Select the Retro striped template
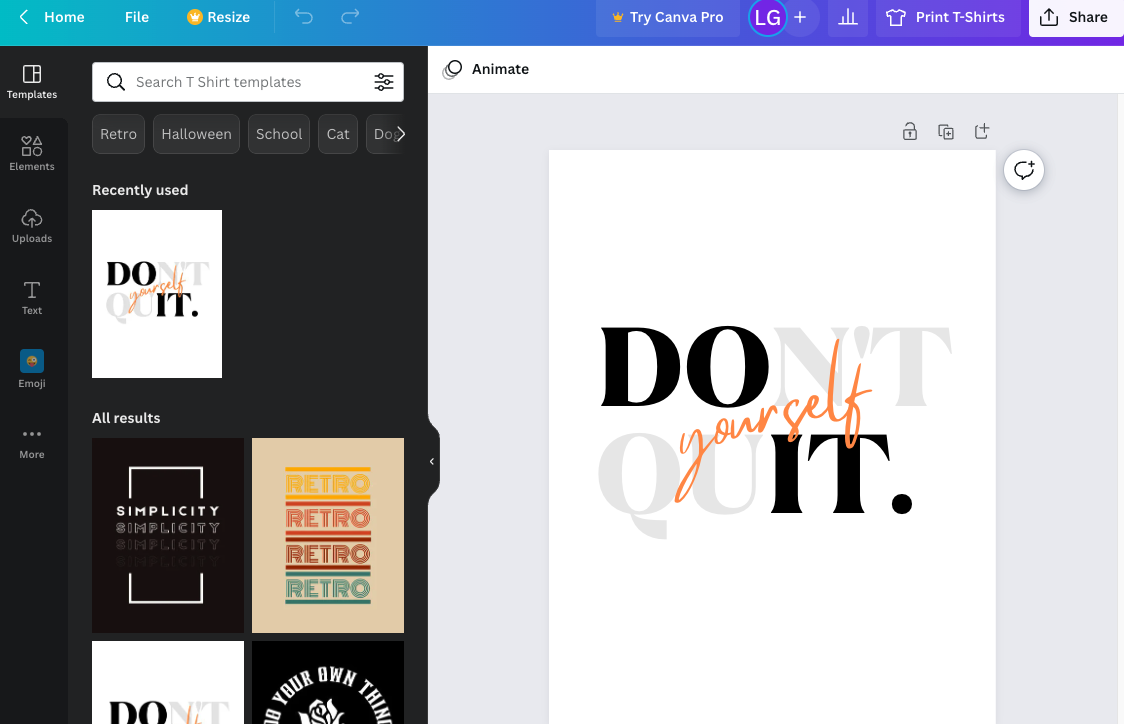This screenshot has width=1124, height=724. pos(328,535)
